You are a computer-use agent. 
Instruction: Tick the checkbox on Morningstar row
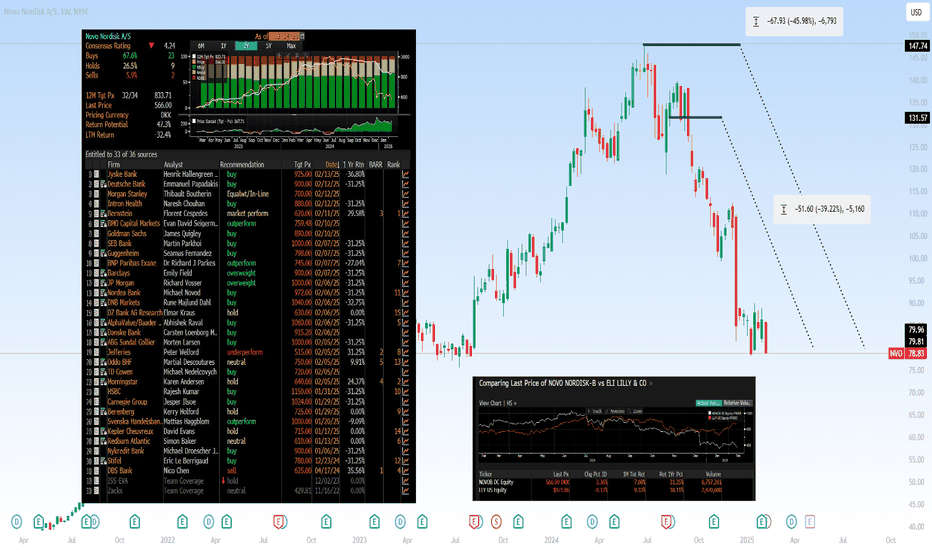pyautogui.click(x=96, y=382)
